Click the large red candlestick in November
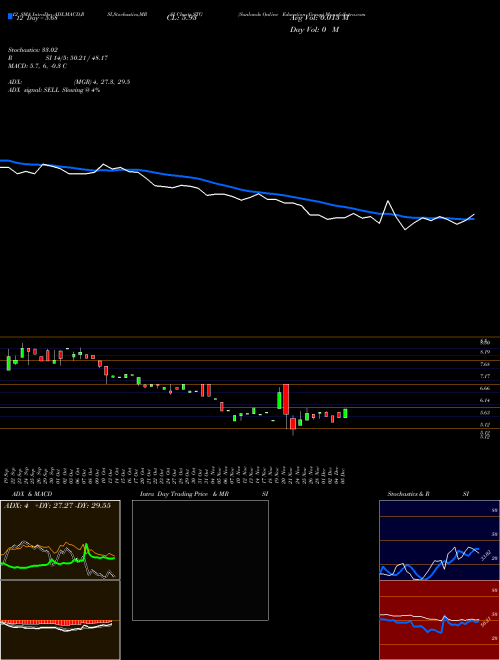The image size is (500, 660). tap(286, 399)
